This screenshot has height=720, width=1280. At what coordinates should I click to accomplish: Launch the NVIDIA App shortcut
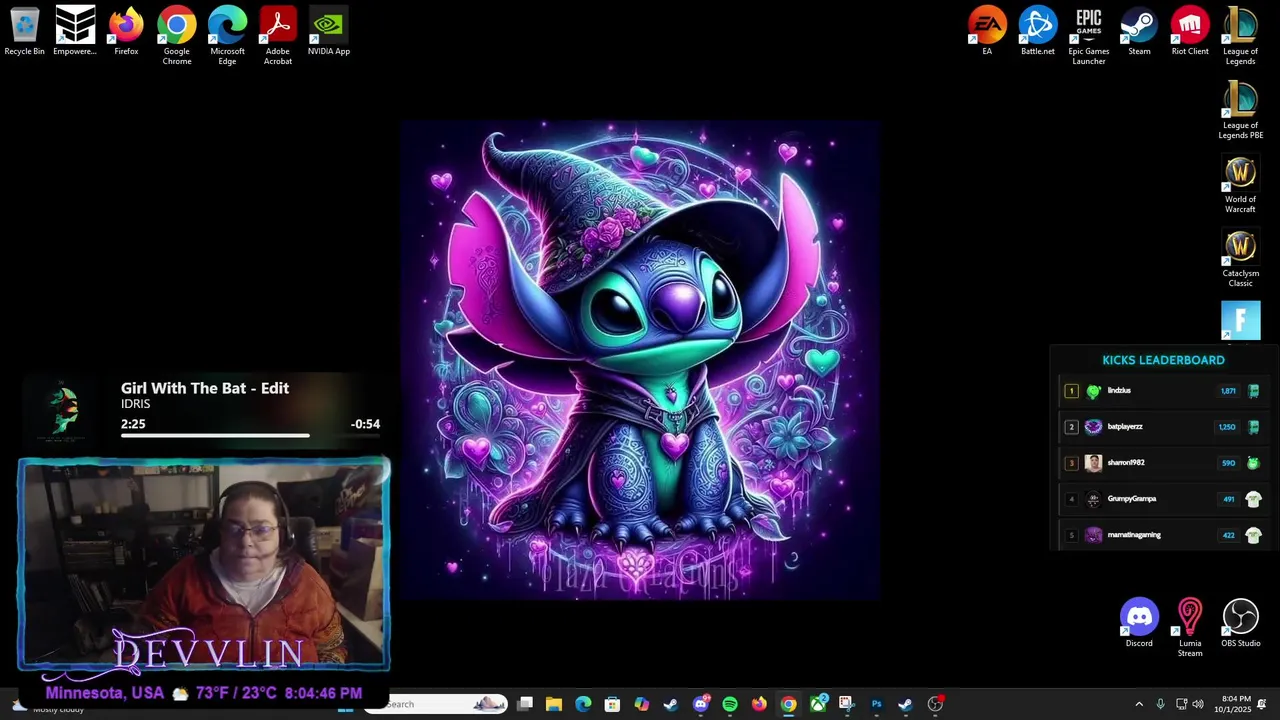pos(329,32)
